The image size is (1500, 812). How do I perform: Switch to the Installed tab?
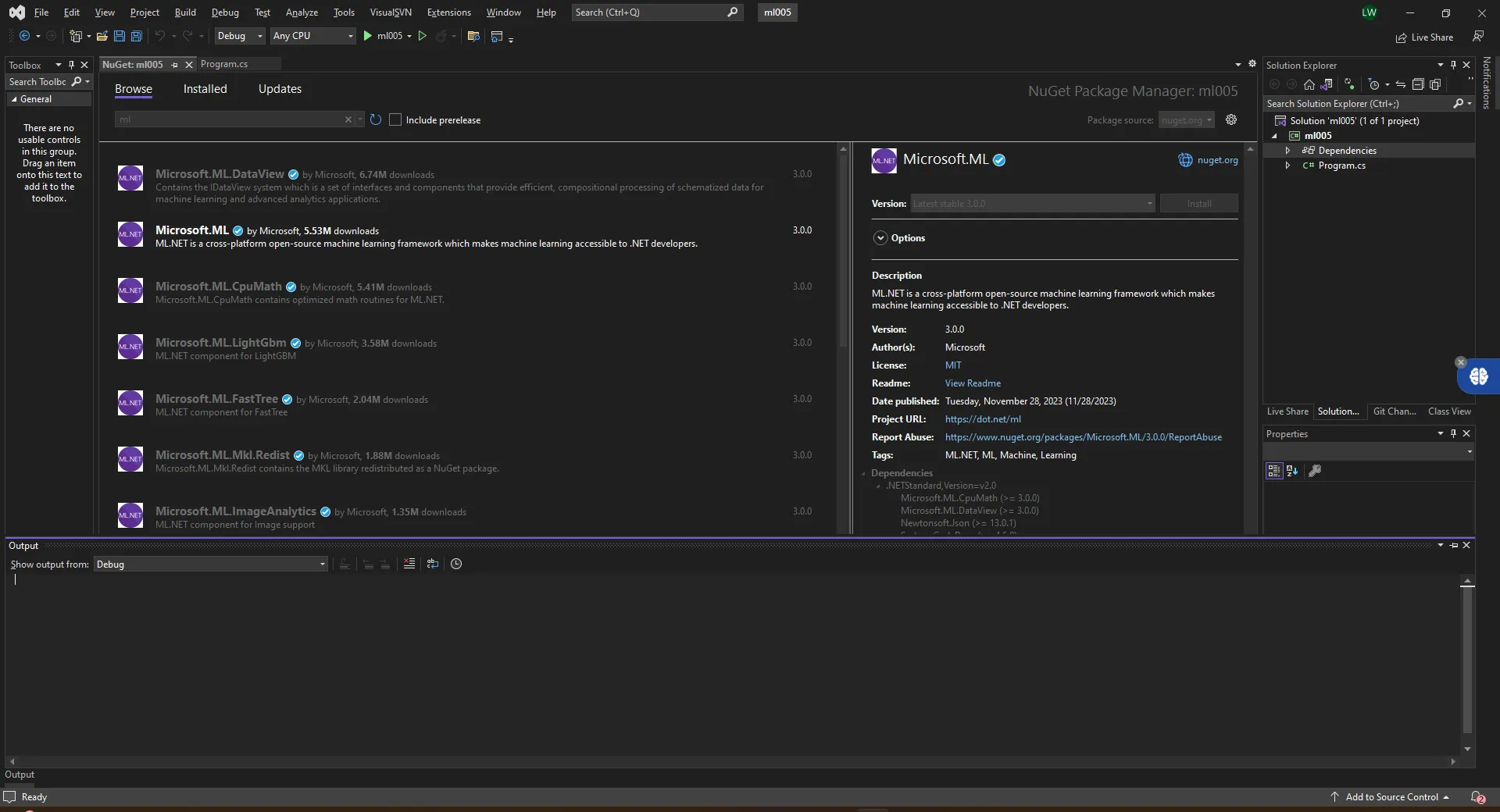tap(205, 89)
